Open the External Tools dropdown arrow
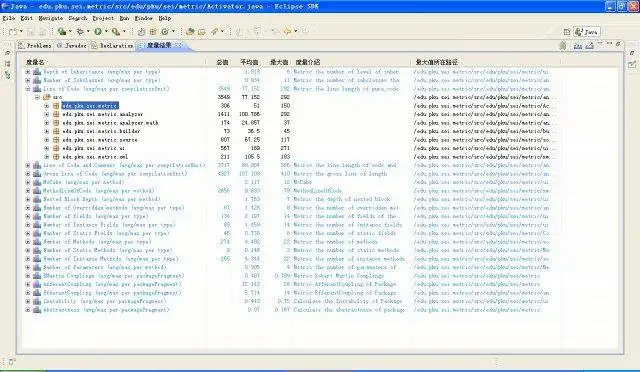Viewport: 640px width, 372px height. click(x=124, y=31)
